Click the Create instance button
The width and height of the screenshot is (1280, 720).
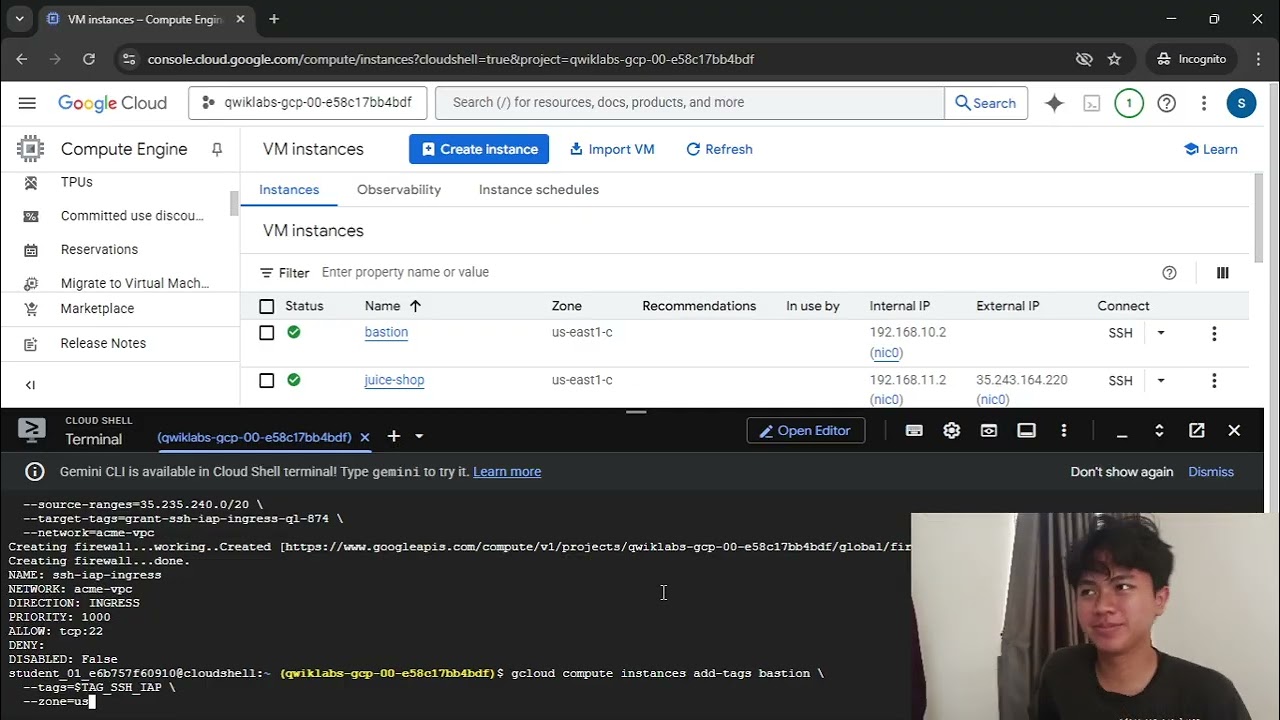[479, 149]
